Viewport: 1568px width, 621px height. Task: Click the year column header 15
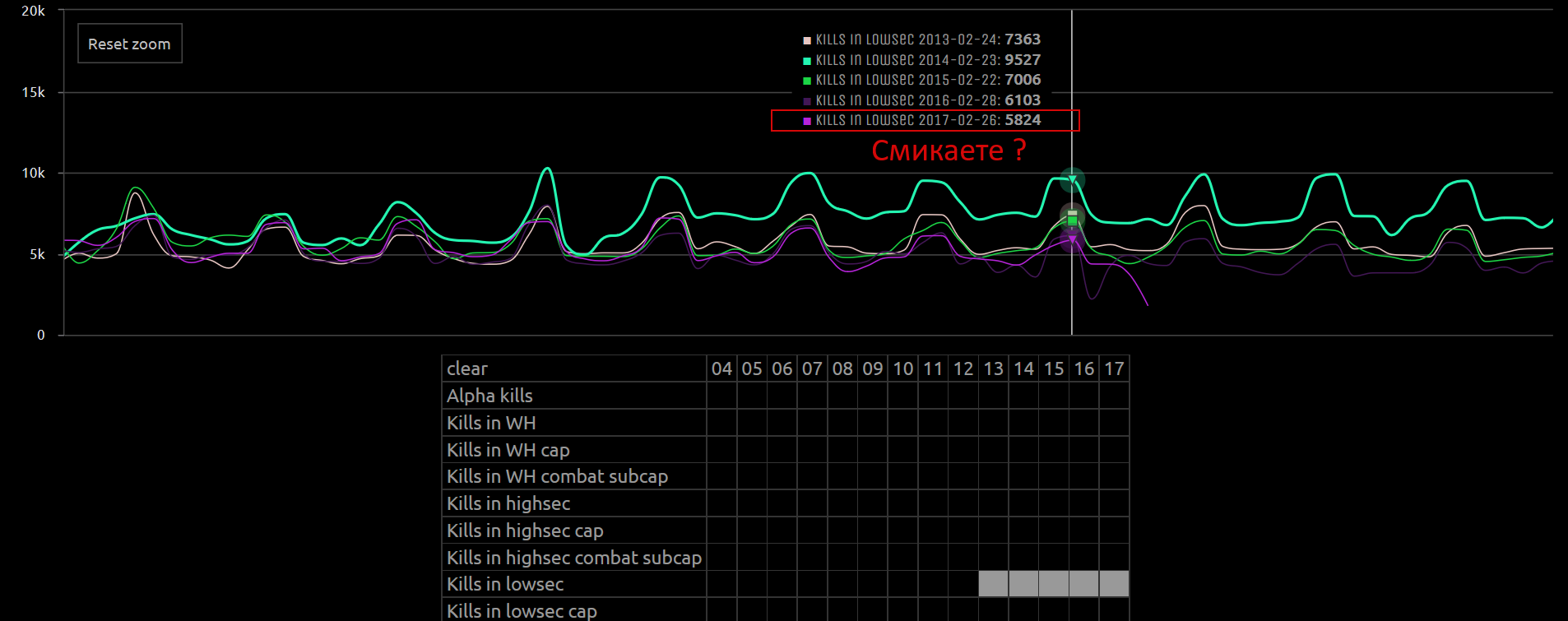(x=1054, y=368)
